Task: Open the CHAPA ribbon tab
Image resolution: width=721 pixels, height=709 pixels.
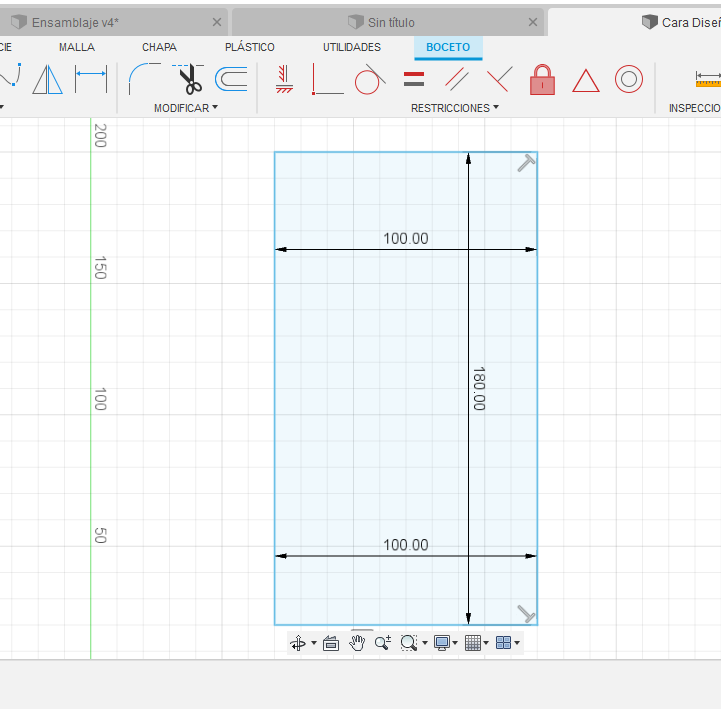Action: tap(160, 47)
